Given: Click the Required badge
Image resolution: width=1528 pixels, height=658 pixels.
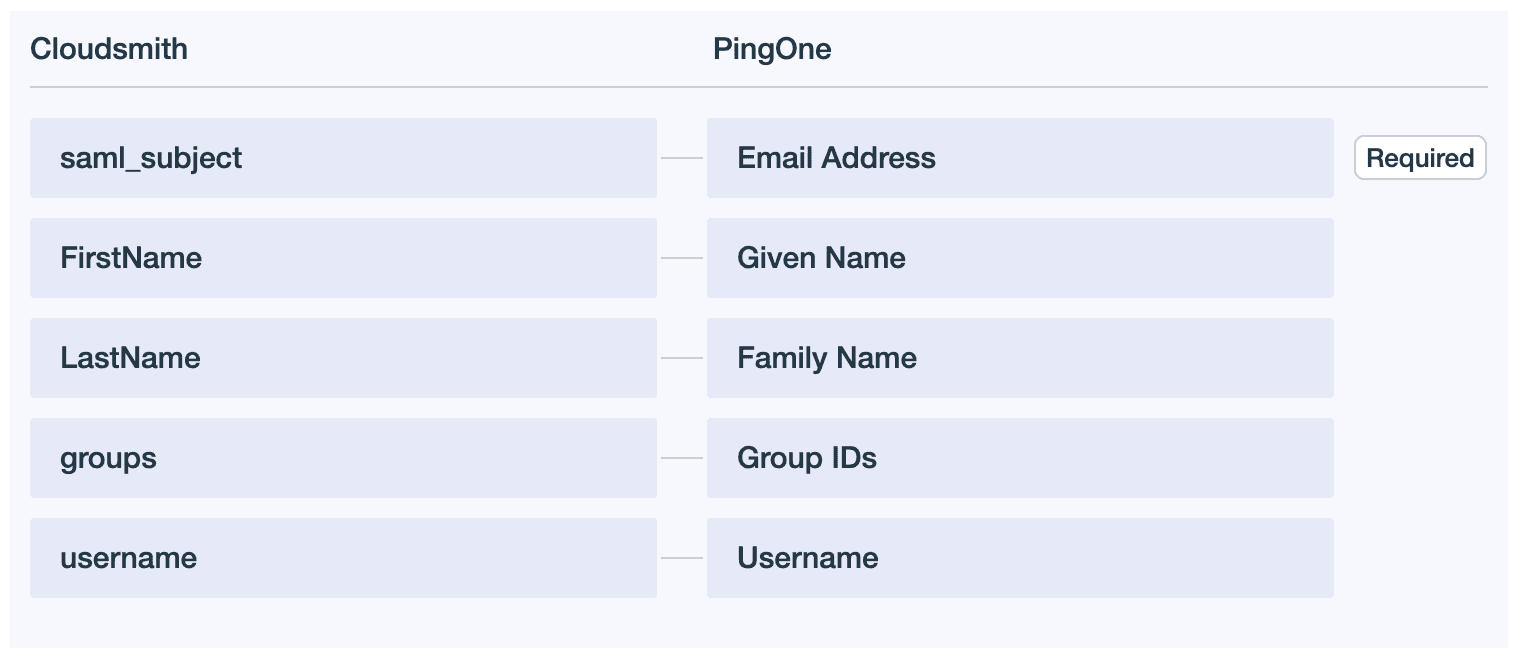Looking at the screenshot, I should pos(1420,158).
